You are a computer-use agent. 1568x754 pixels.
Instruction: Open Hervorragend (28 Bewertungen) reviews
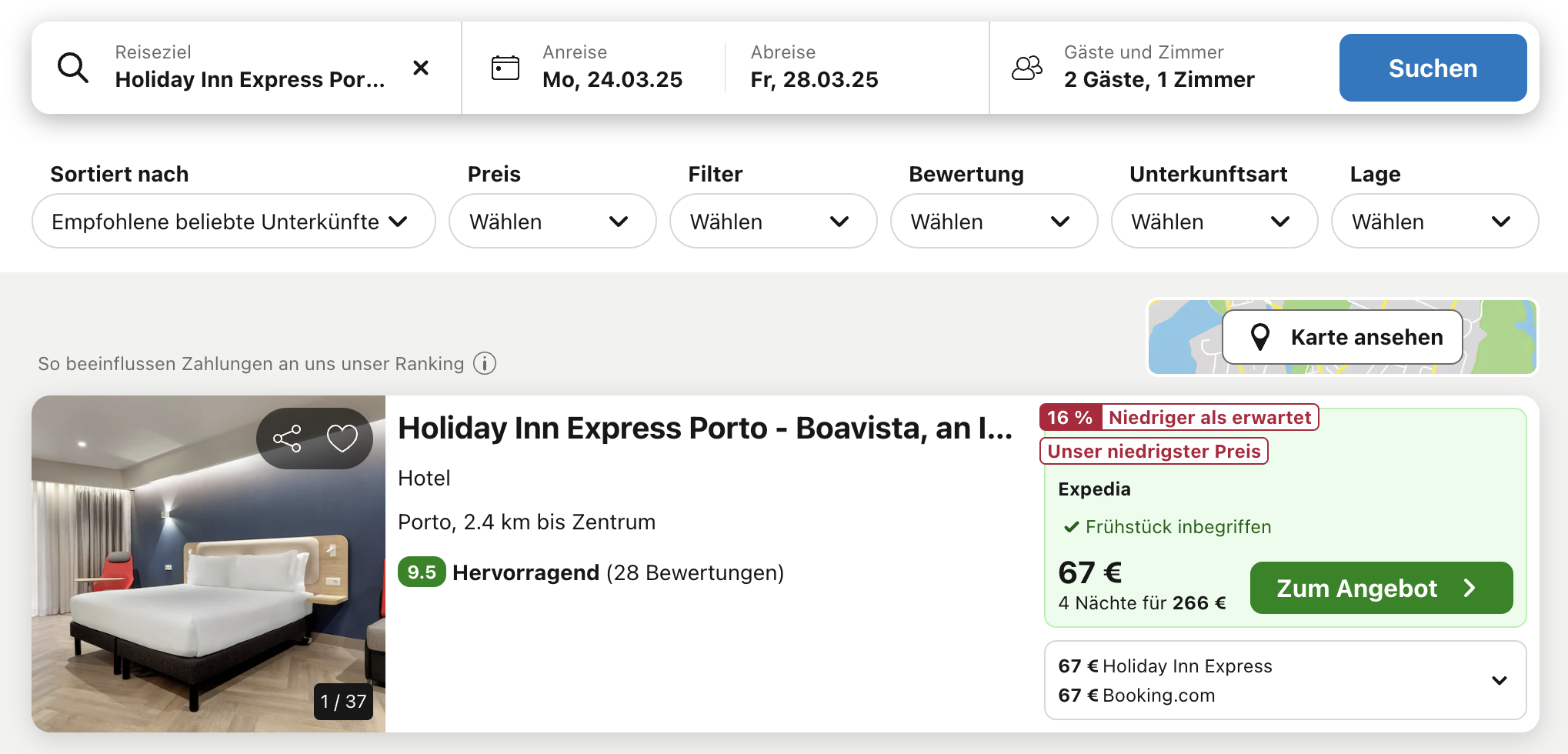coord(618,572)
